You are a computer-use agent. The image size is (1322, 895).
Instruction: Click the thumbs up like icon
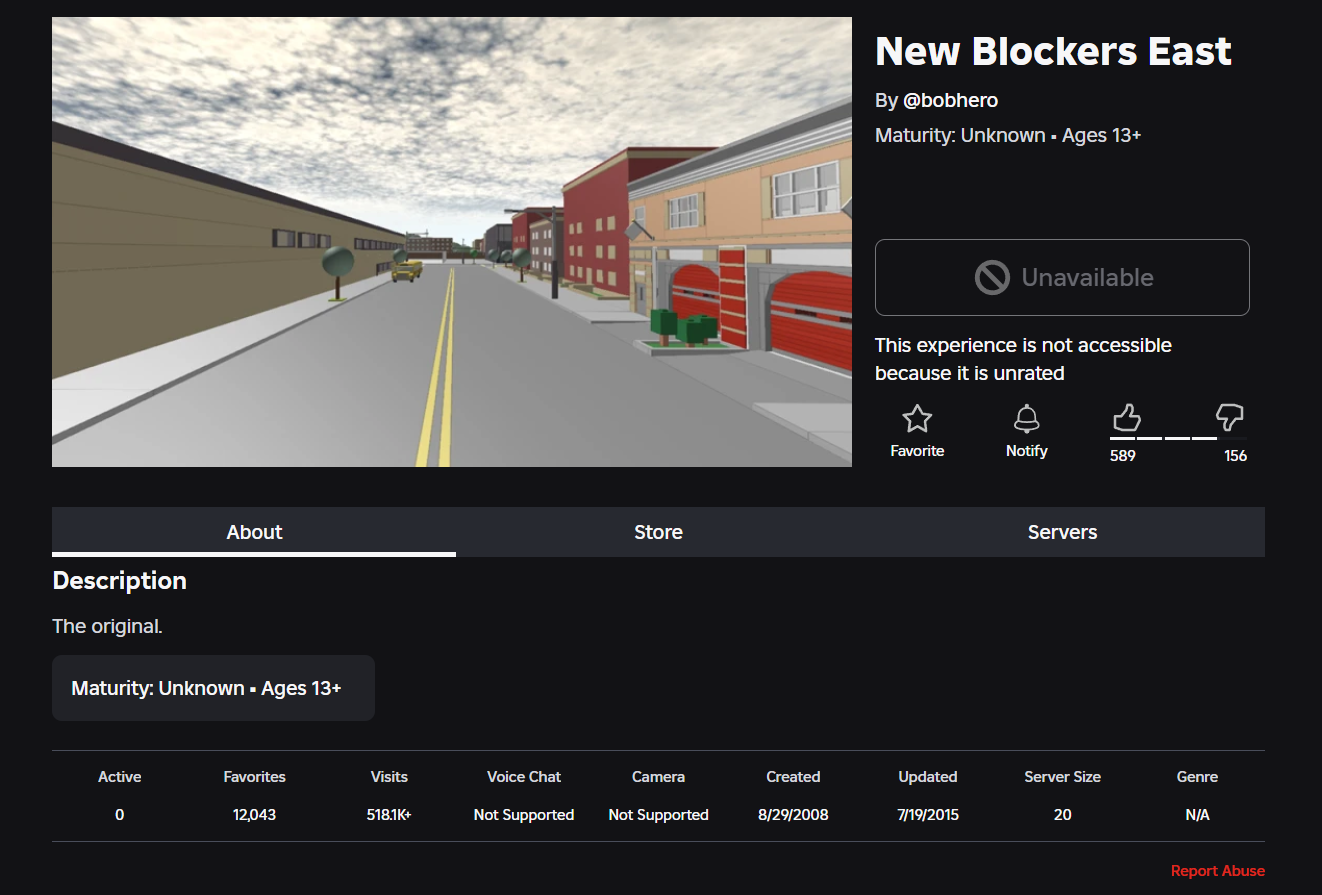click(1126, 417)
